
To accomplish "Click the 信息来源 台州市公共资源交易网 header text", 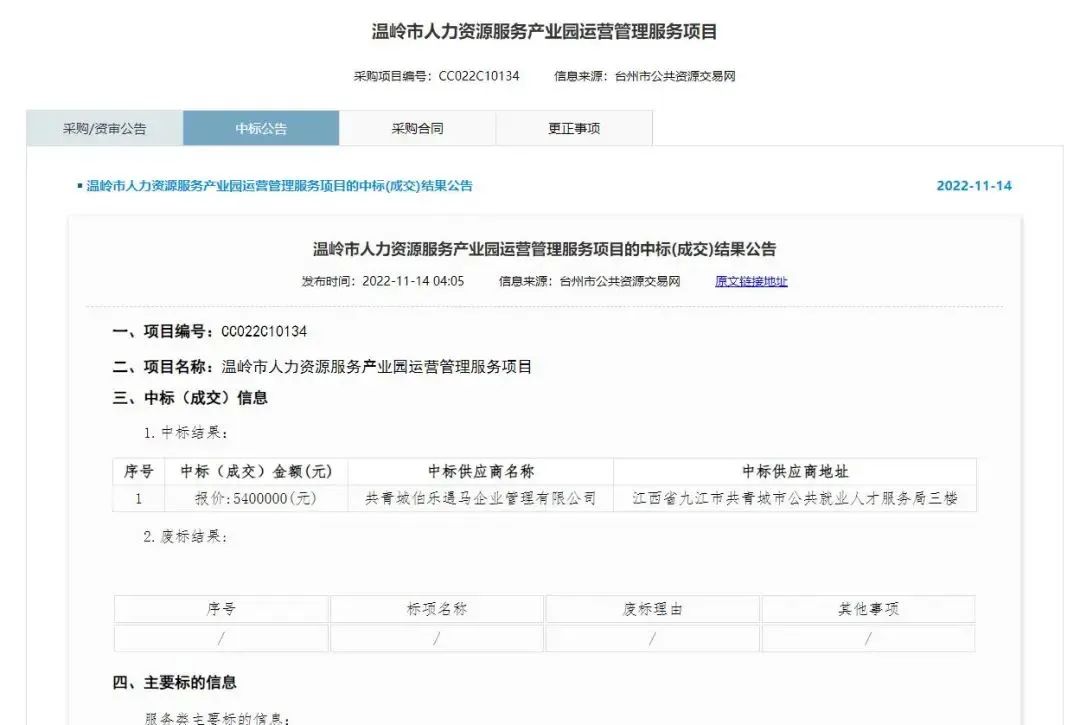I will (645, 76).
